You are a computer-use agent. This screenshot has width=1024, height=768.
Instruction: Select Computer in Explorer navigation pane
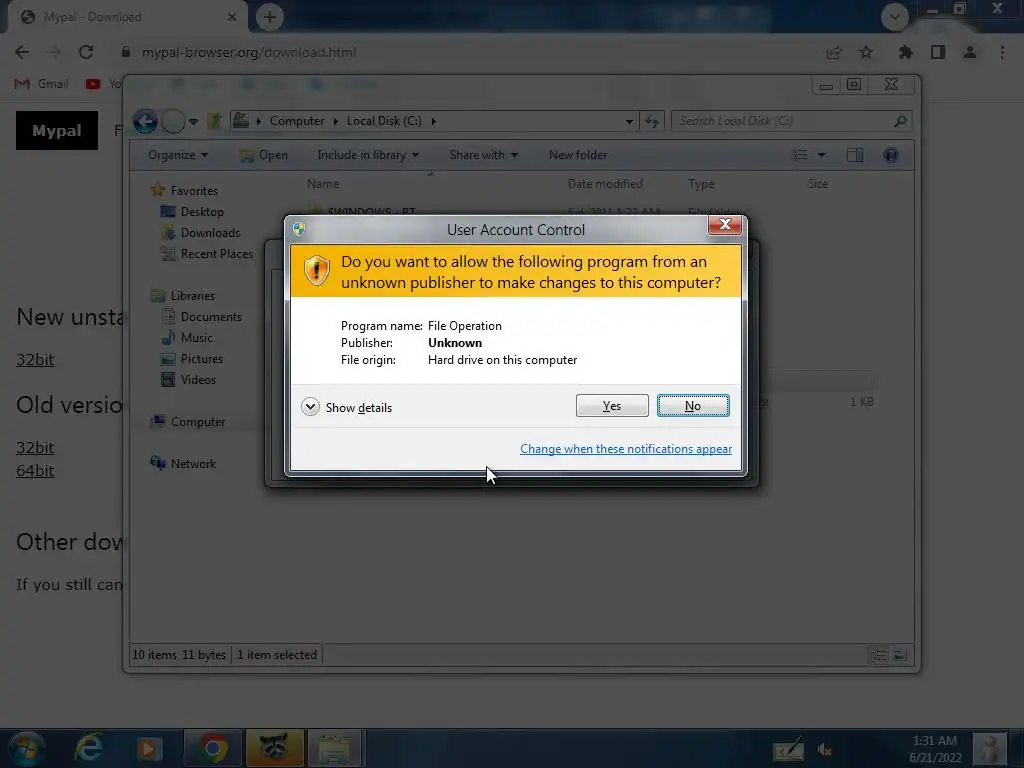tap(198, 422)
